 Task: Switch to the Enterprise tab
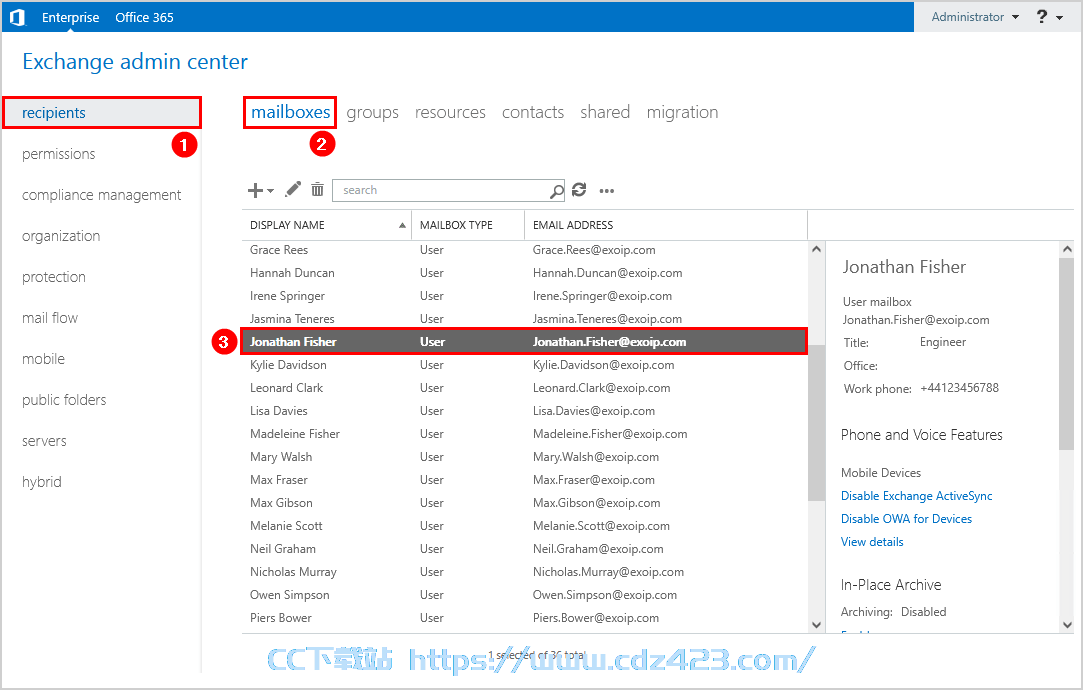coord(70,17)
